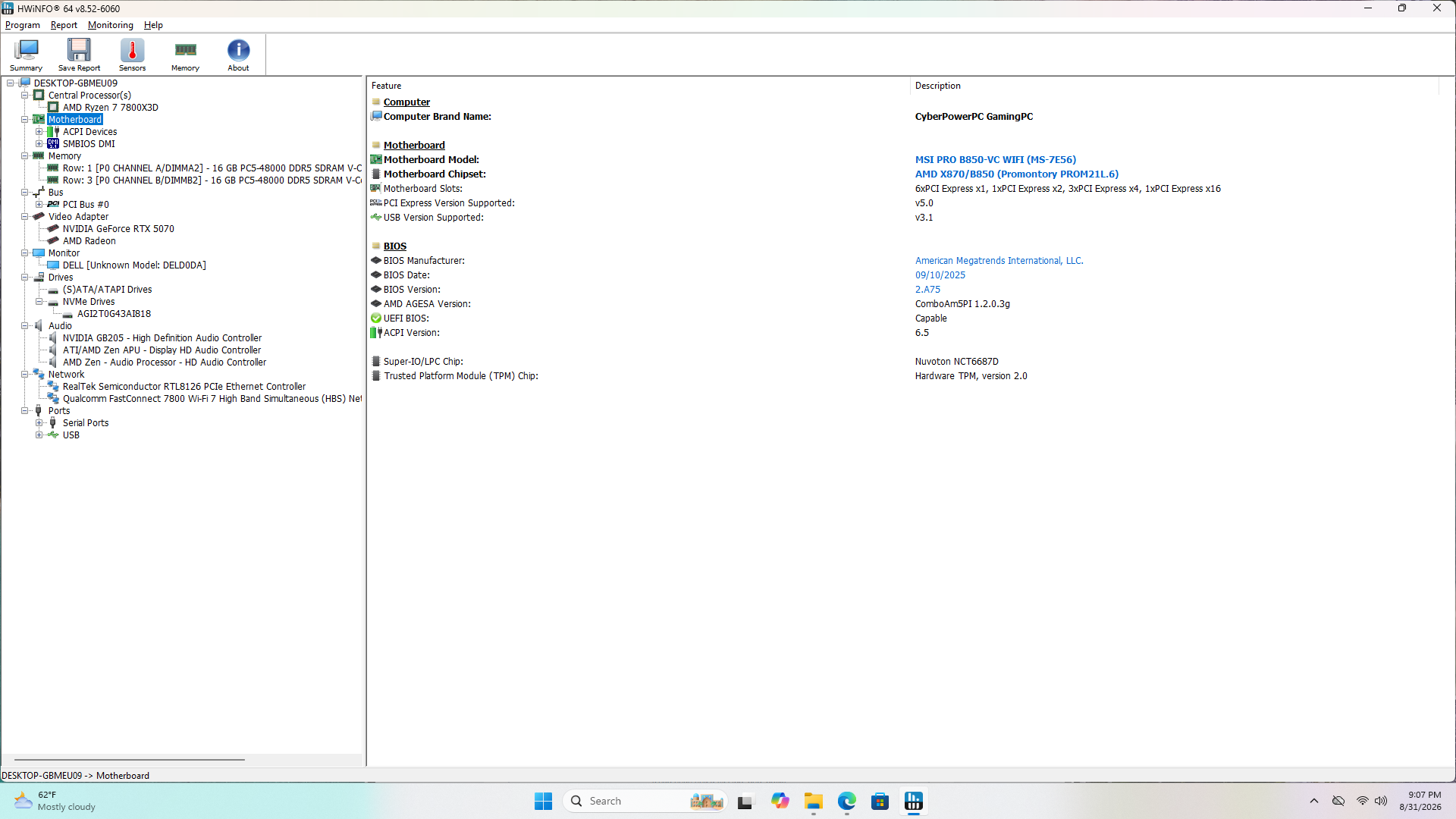Open the Monitoring menu
Viewport: 1456px width, 819px height.
(111, 25)
